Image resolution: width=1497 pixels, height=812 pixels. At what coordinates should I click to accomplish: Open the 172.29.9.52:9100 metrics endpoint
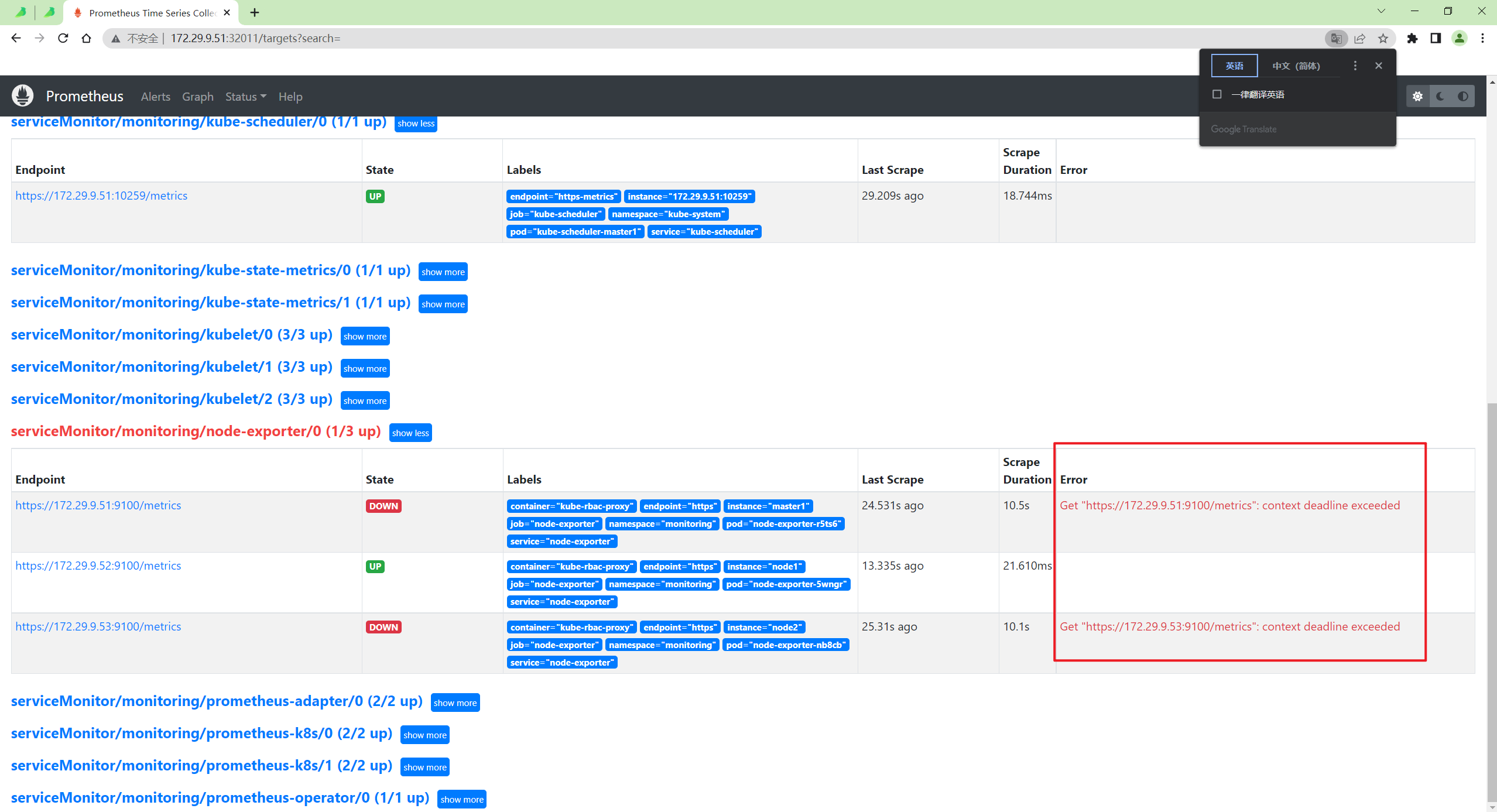(98, 566)
